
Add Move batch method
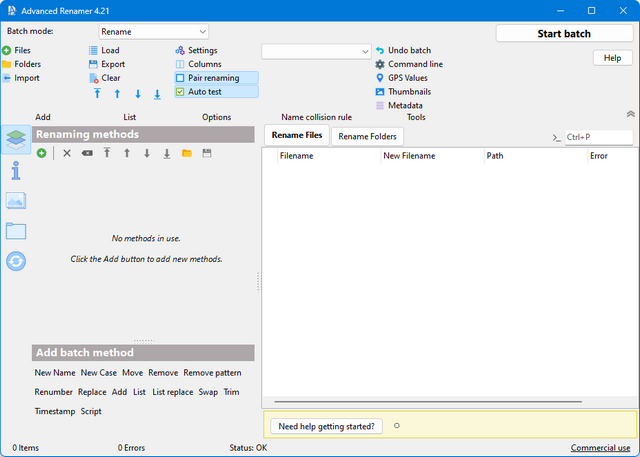(x=132, y=373)
